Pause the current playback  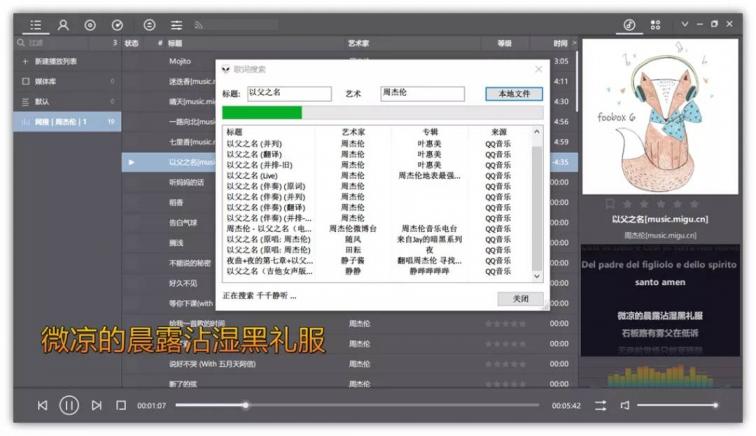69,406
